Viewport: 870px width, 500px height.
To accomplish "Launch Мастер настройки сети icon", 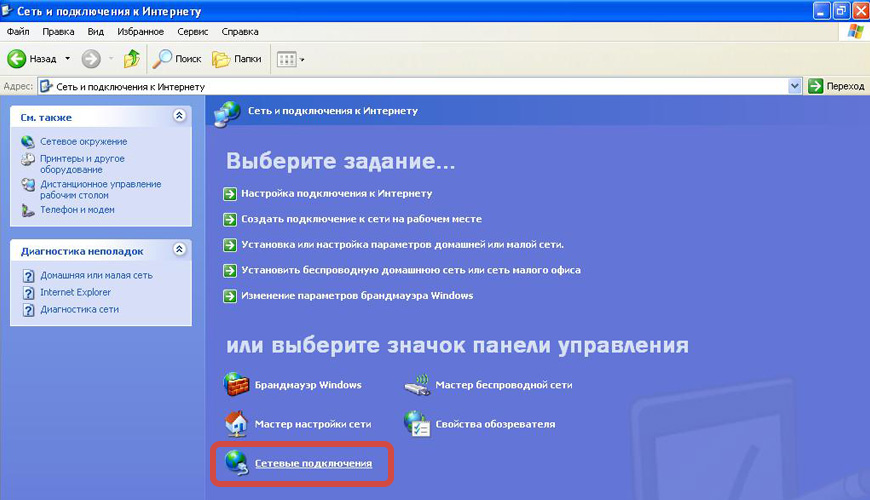I will (x=237, y=424).
